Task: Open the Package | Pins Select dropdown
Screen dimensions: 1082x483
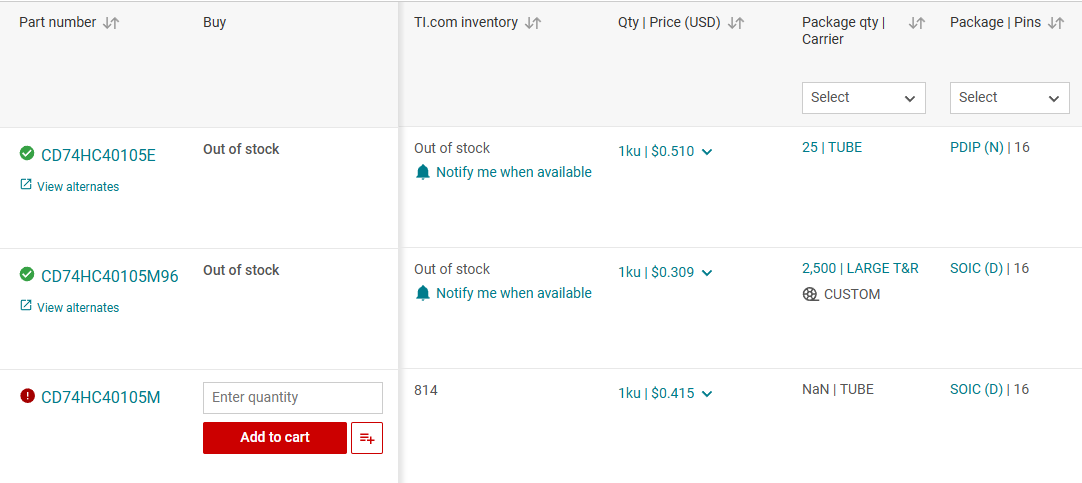Action: [x=1010, y=97]
